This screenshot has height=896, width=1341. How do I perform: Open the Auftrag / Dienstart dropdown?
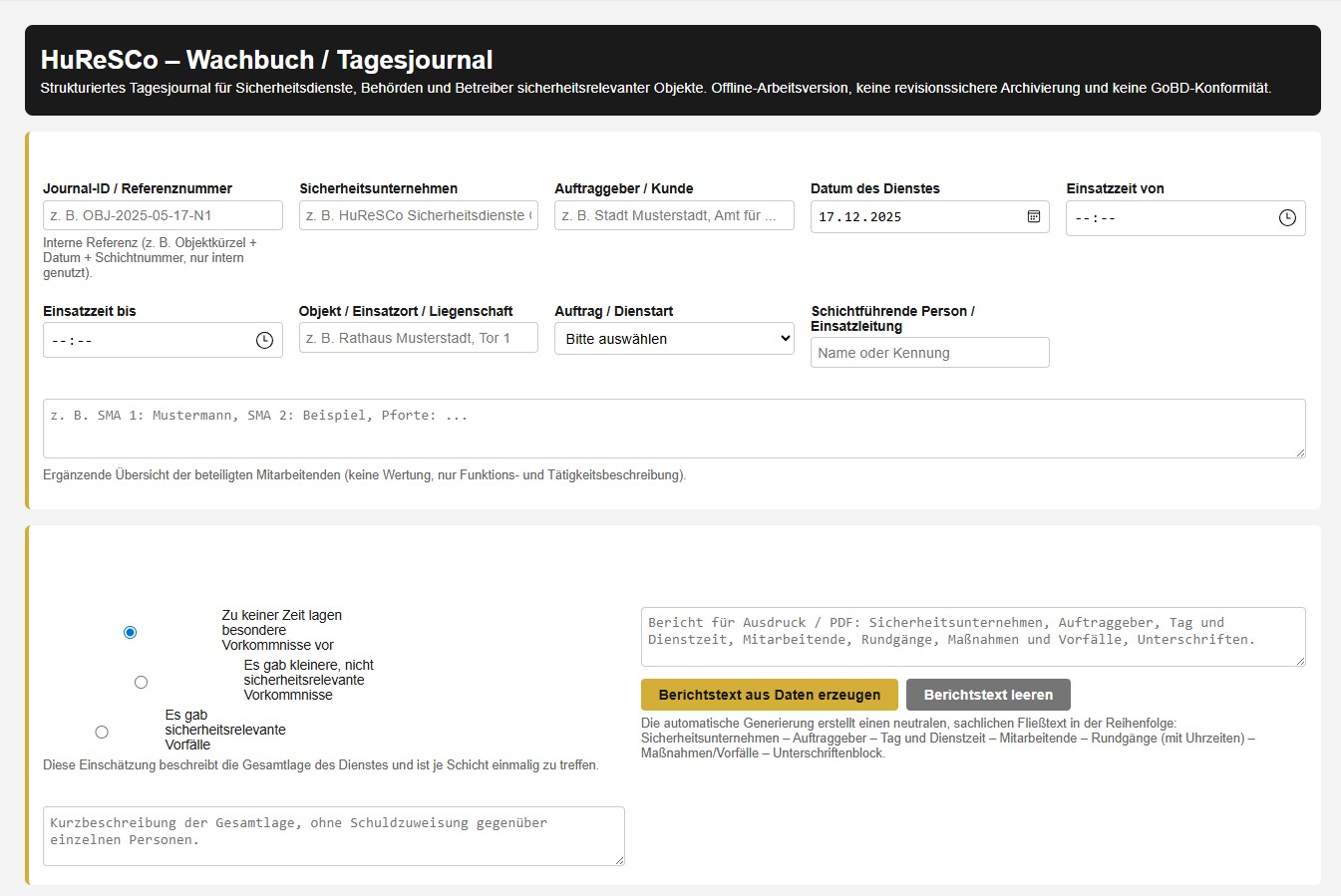click(x=673, y=338)
